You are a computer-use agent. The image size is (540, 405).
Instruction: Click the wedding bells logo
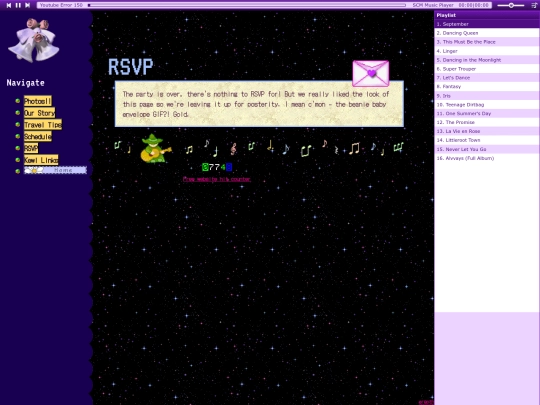pos(33,40)
